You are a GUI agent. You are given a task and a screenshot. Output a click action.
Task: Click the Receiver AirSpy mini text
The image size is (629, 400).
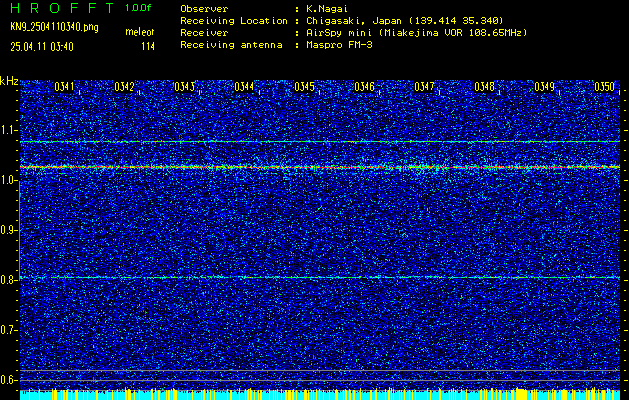(x=416, y=33)
